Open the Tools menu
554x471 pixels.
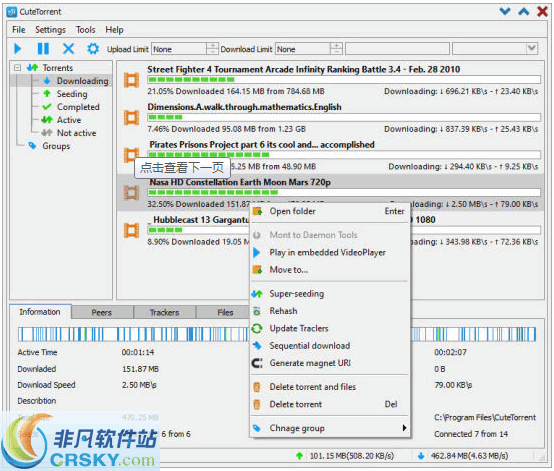[86, 30]
